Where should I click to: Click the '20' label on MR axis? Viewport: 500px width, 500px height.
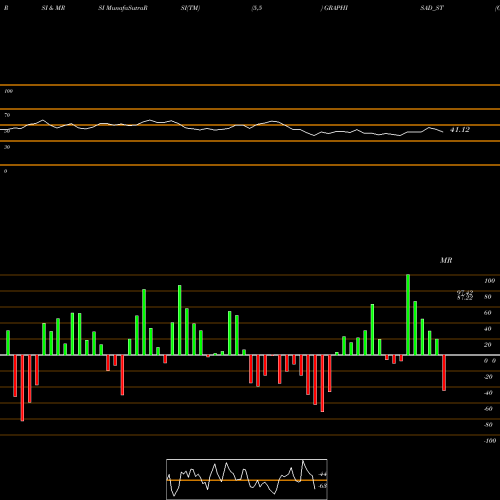(x=488, y=345)
